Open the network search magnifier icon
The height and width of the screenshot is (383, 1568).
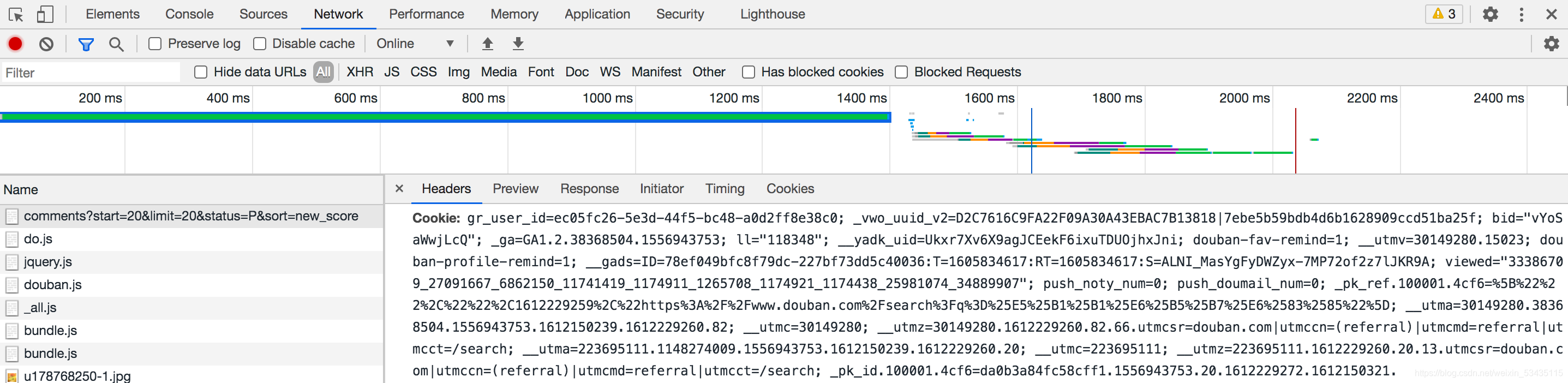(x=116, y=44)
